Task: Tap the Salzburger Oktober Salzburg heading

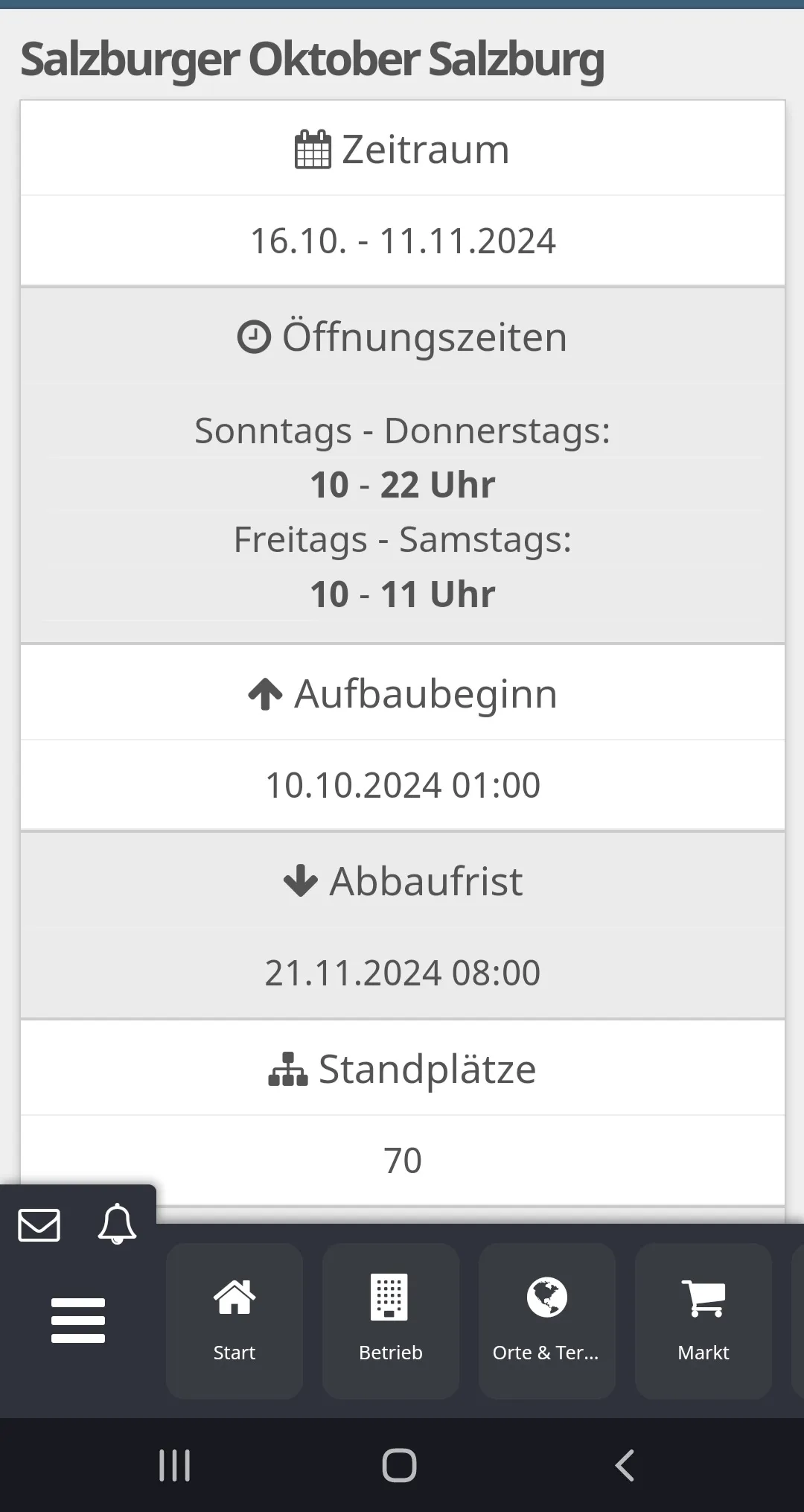Action: [x=312, y=60]
